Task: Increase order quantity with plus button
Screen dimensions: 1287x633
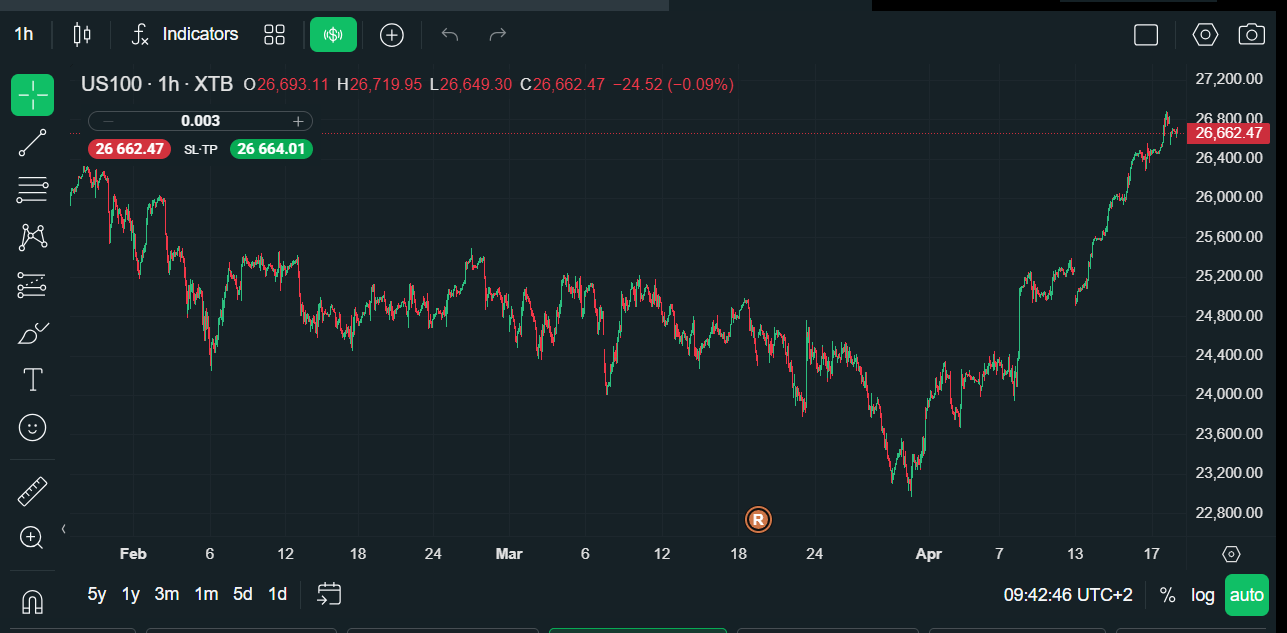Action: click(298, 121)
